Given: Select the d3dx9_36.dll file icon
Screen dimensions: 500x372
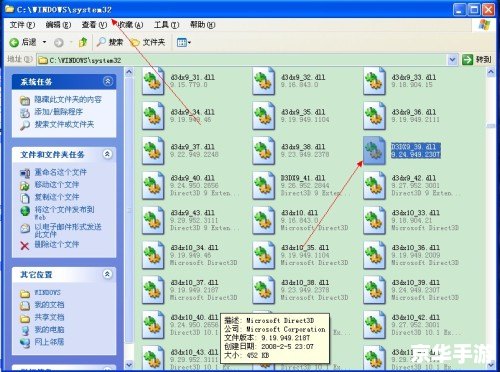Looking at the screenshot, I should click(374, 116).
